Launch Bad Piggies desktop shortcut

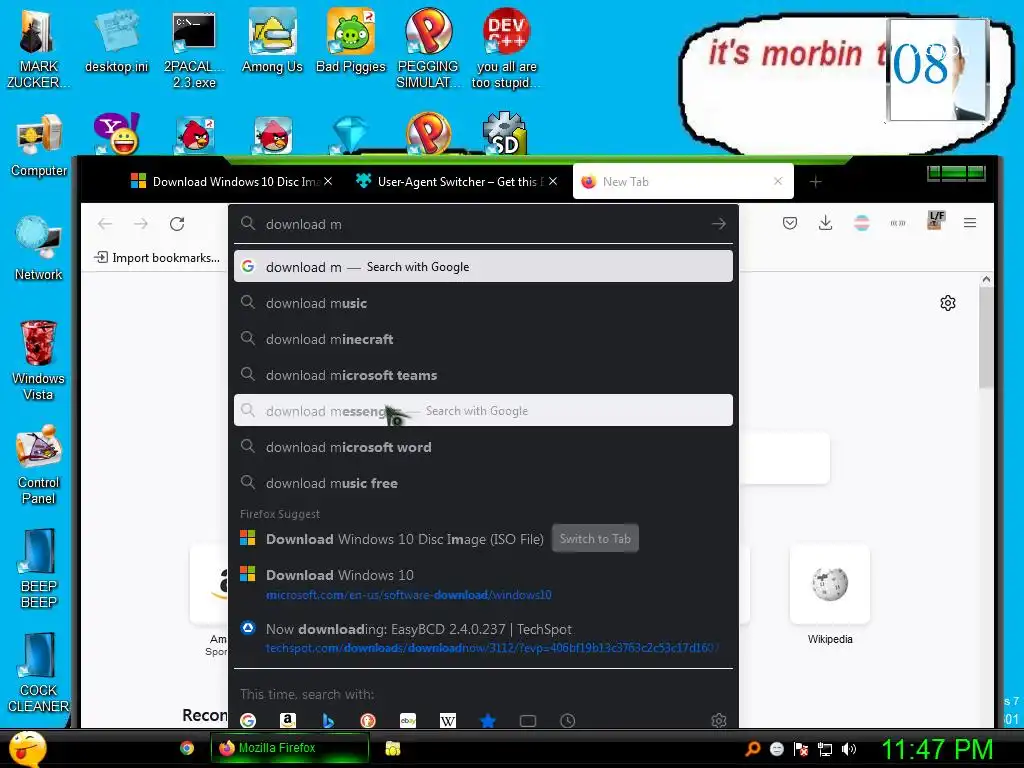click(x=351, y=42)
